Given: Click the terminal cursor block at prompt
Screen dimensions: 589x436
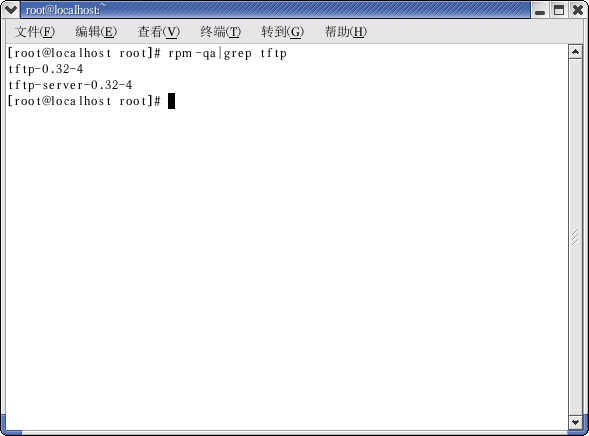Looking at the screenshot, I should (x=171, y=101).
